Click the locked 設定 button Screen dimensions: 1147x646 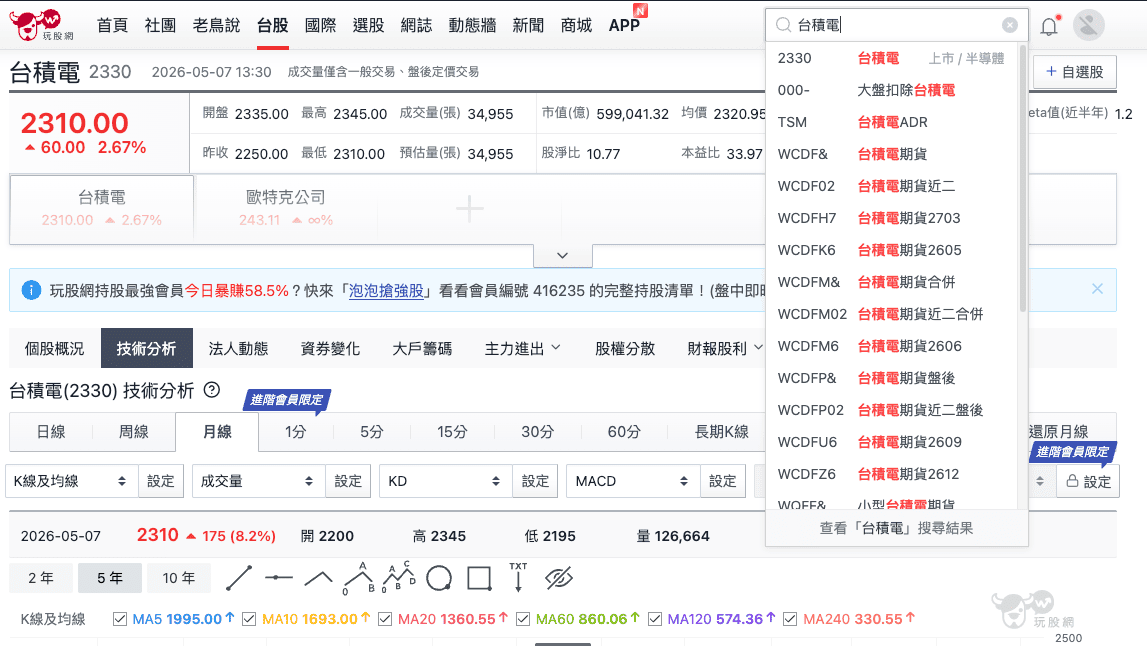coord(1088,481)
